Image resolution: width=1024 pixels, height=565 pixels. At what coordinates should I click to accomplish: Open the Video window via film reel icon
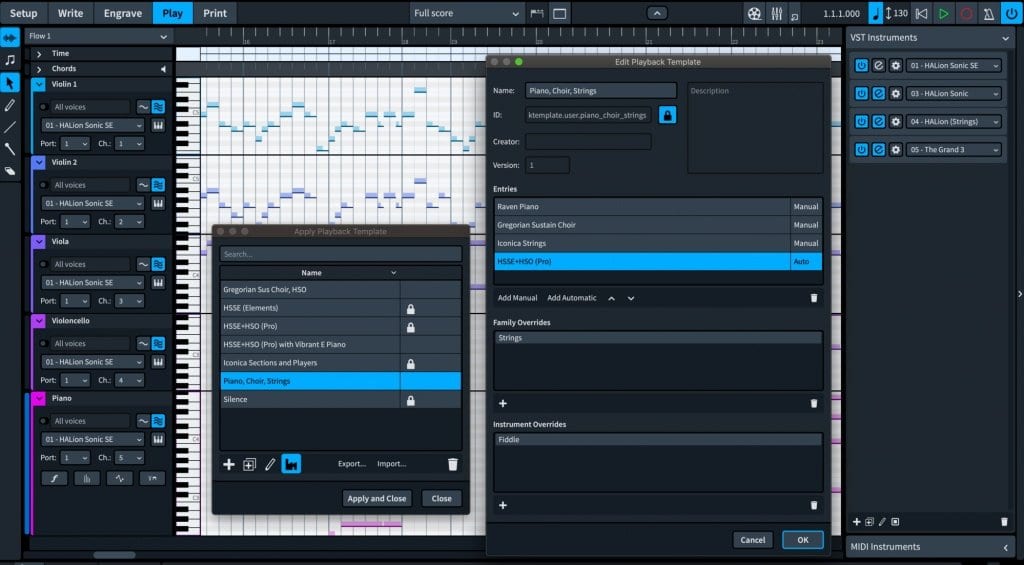(754, 13)
